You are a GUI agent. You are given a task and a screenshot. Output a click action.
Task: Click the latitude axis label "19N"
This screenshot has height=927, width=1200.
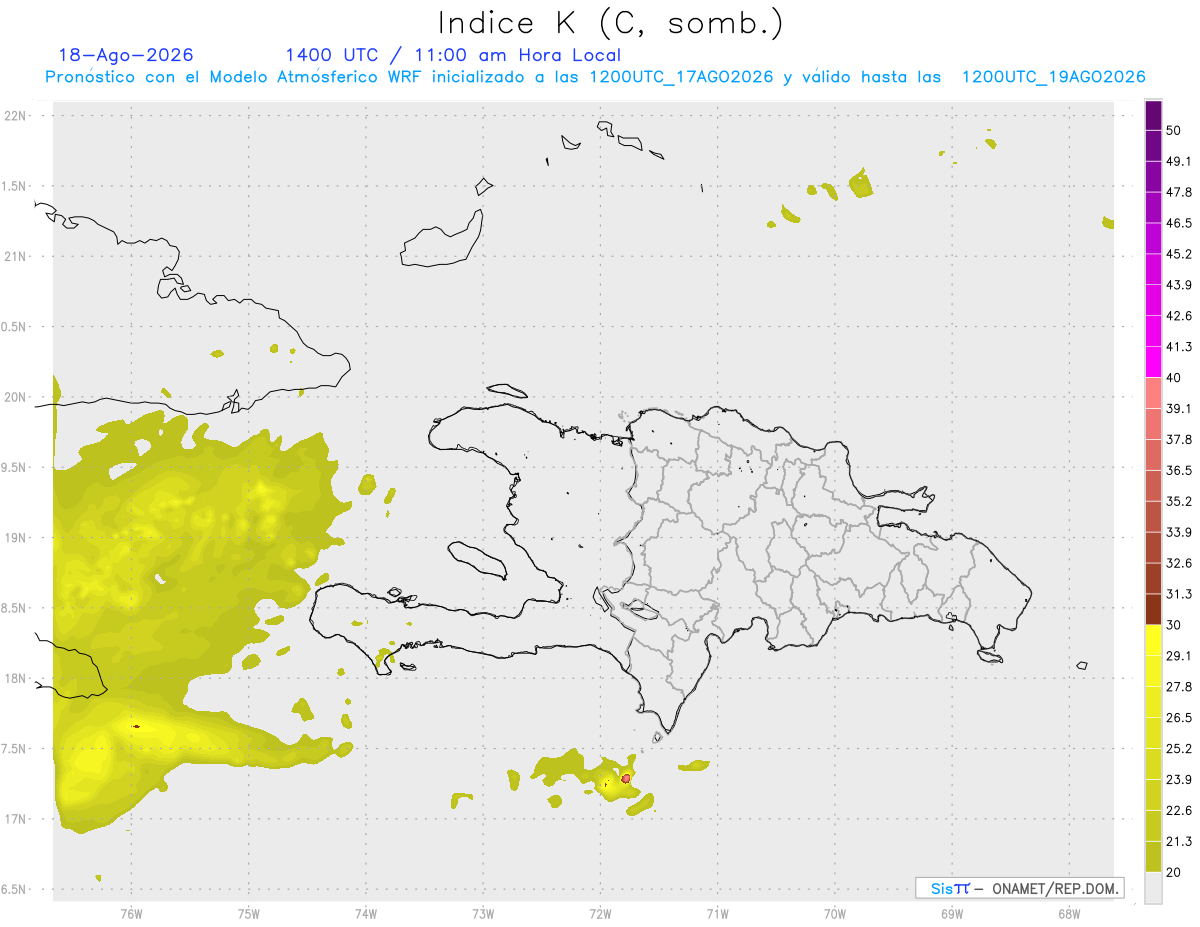coord(15,538)
